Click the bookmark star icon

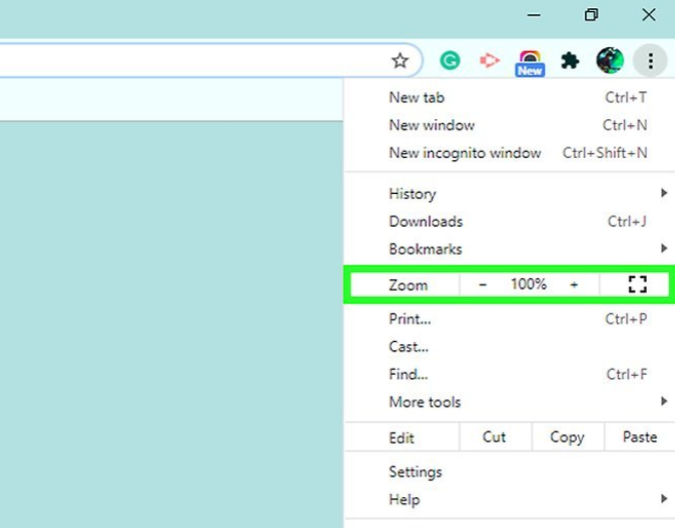(400, 61)
